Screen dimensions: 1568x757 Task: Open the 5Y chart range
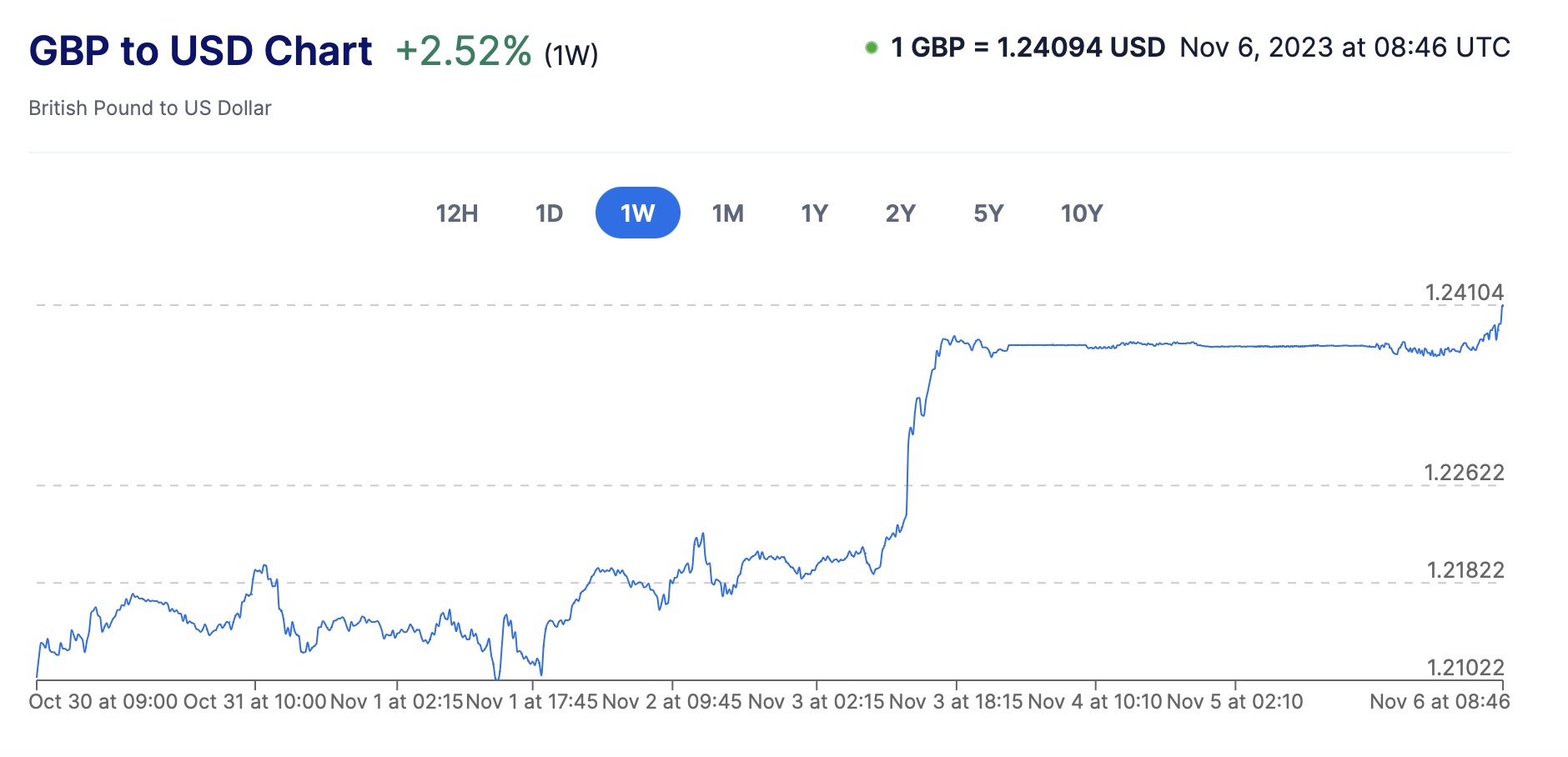click(988, 213)
